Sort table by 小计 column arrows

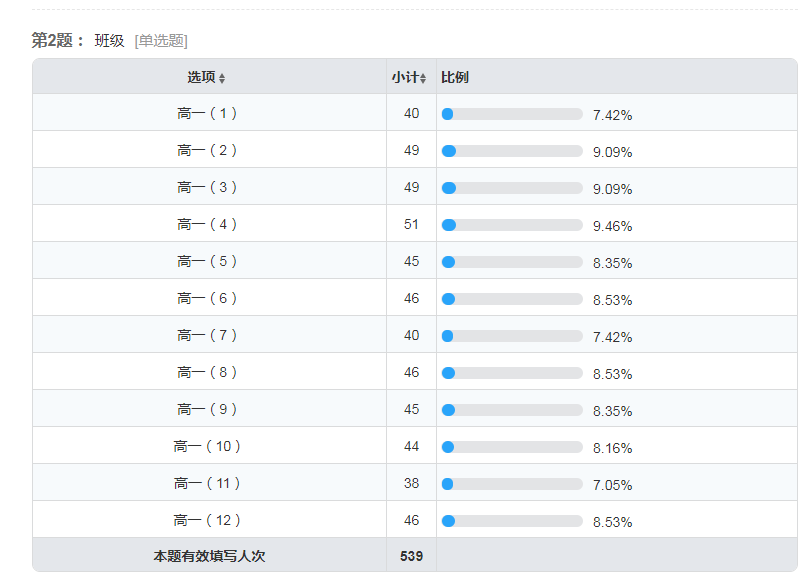[x=423, y=78]
